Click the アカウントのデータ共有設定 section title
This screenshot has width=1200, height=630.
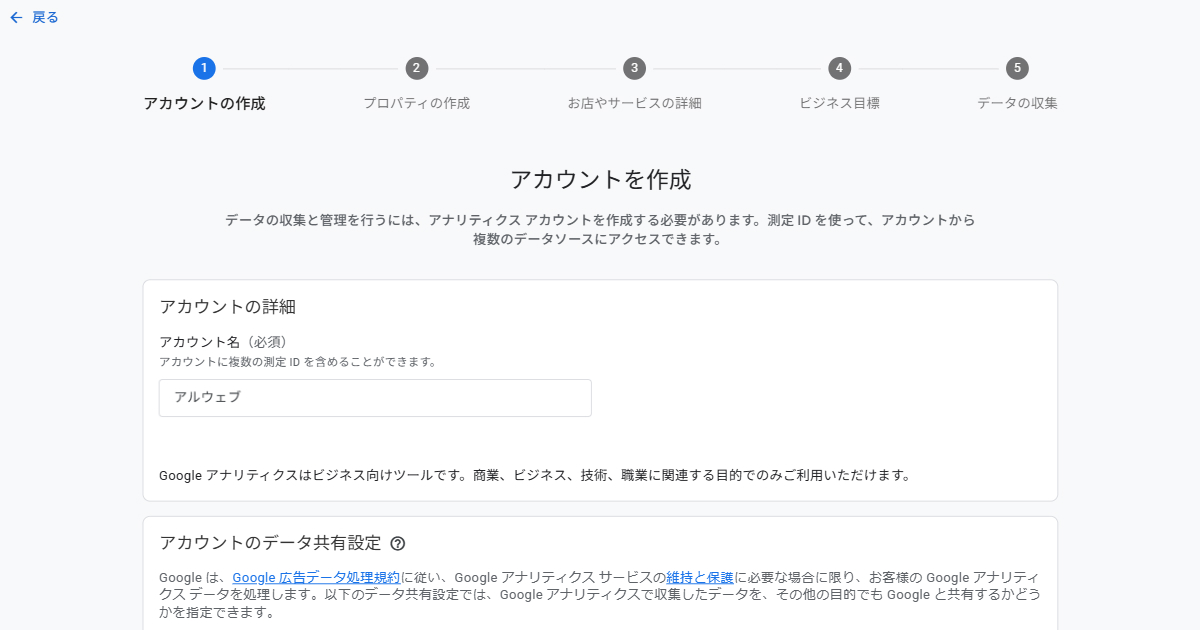point(270,543)
